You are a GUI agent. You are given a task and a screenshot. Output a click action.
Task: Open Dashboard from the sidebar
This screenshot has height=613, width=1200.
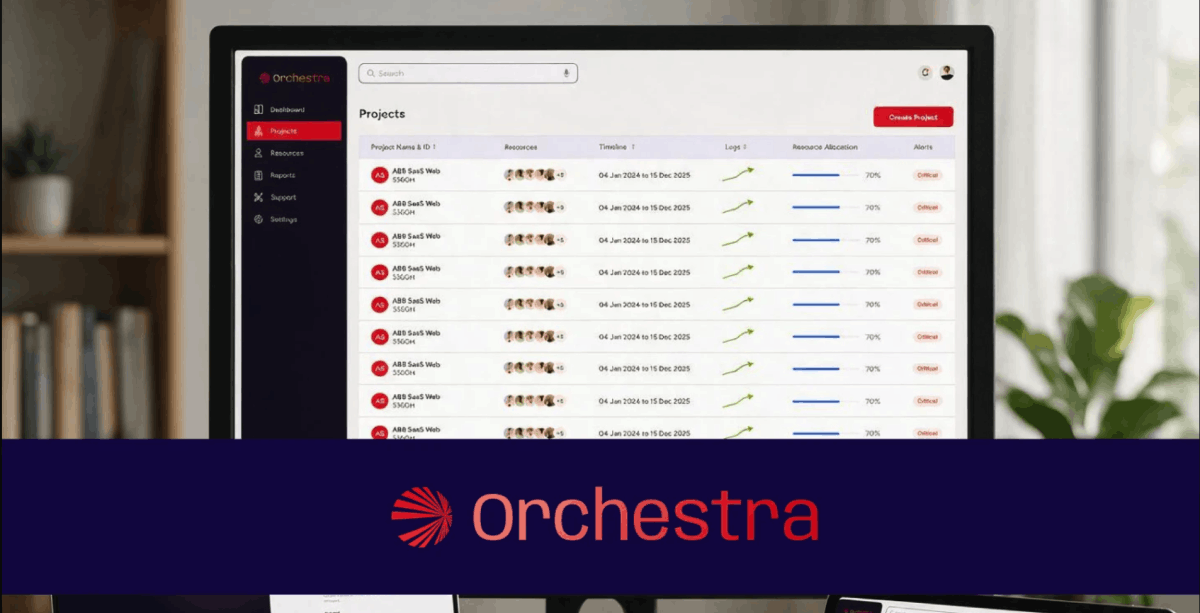click(x=294, y=109)
